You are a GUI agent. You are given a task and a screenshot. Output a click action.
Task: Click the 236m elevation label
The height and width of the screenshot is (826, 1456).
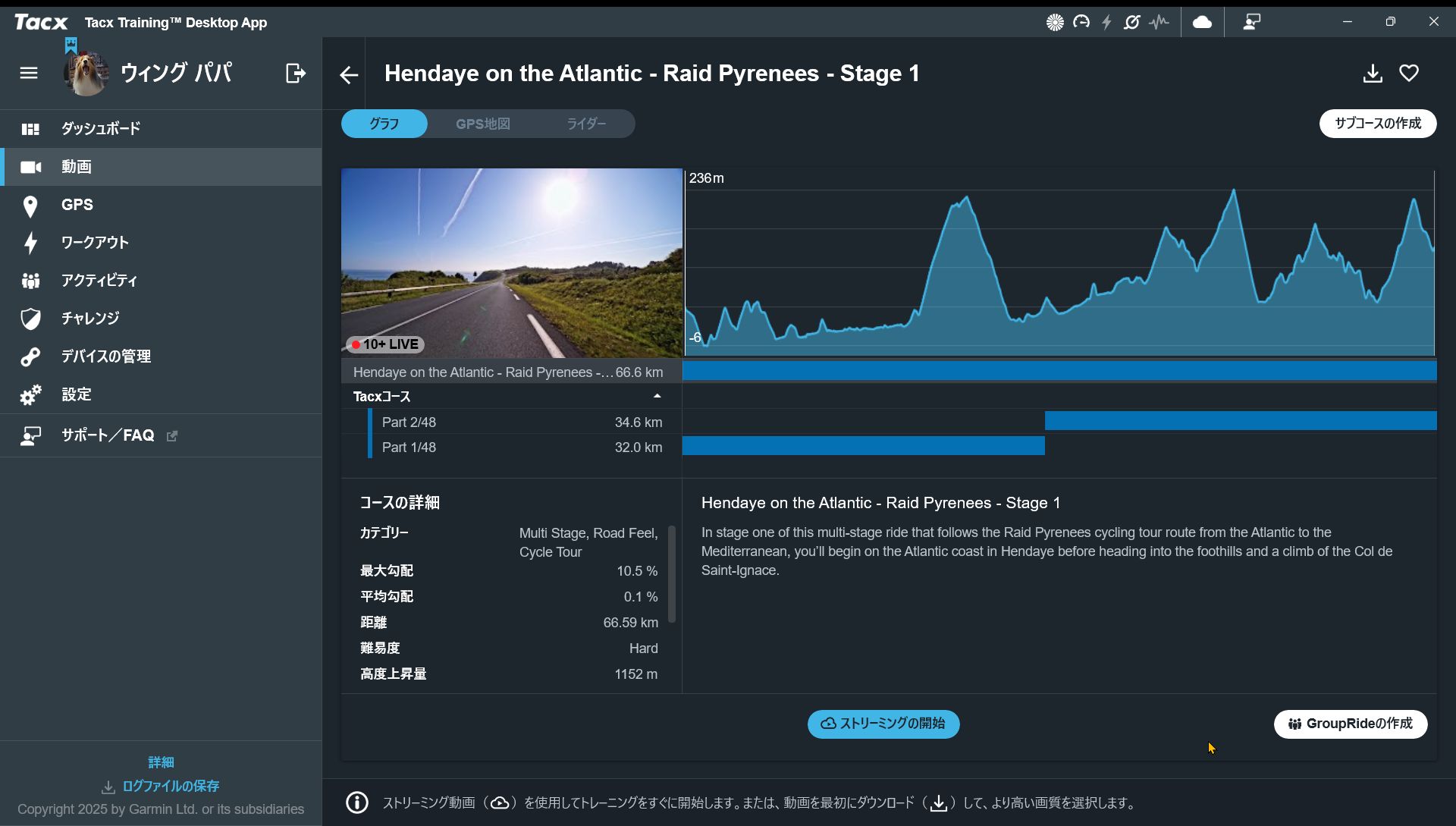click(706, 178)
